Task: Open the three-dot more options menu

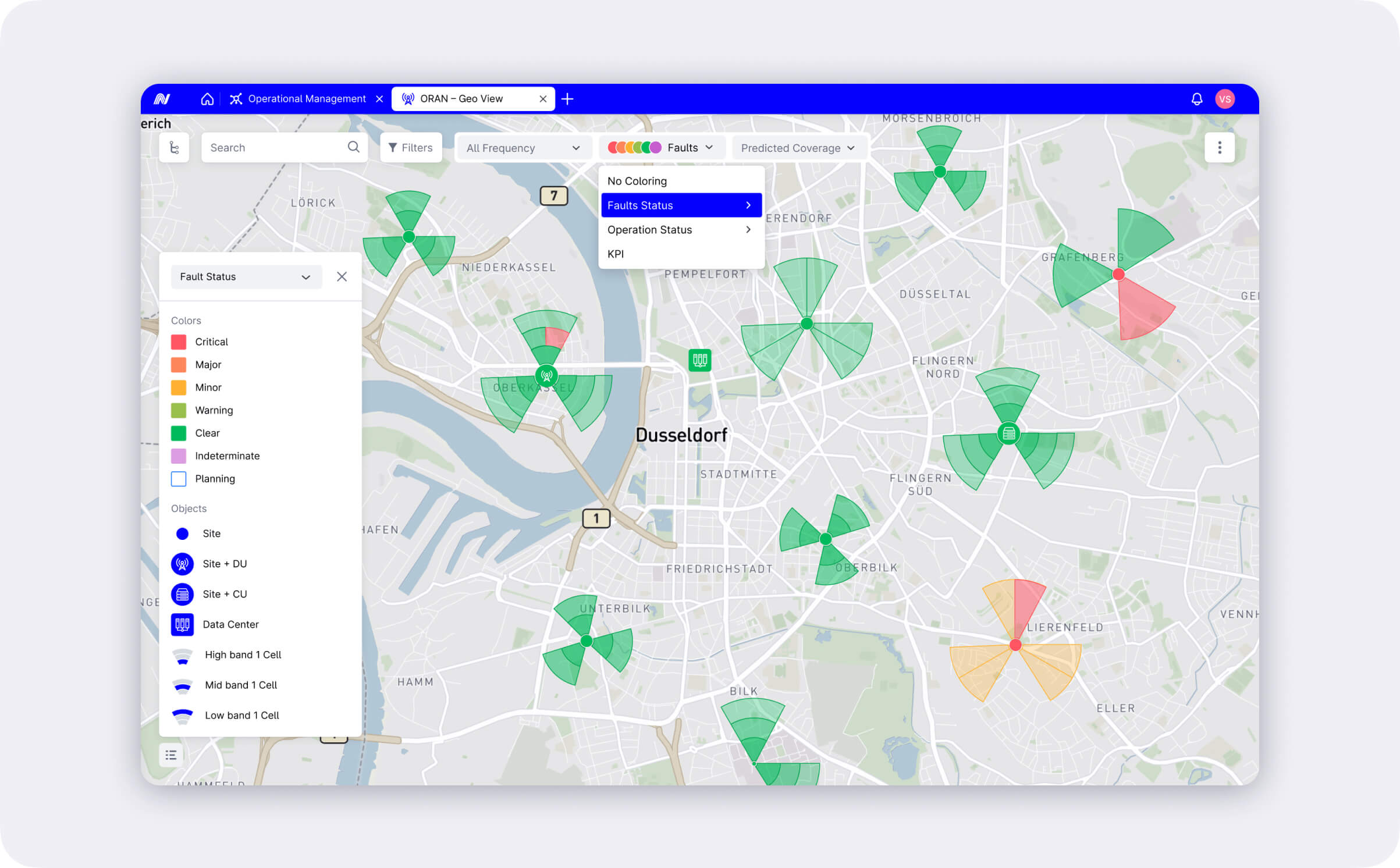Action: point(1220,148)
